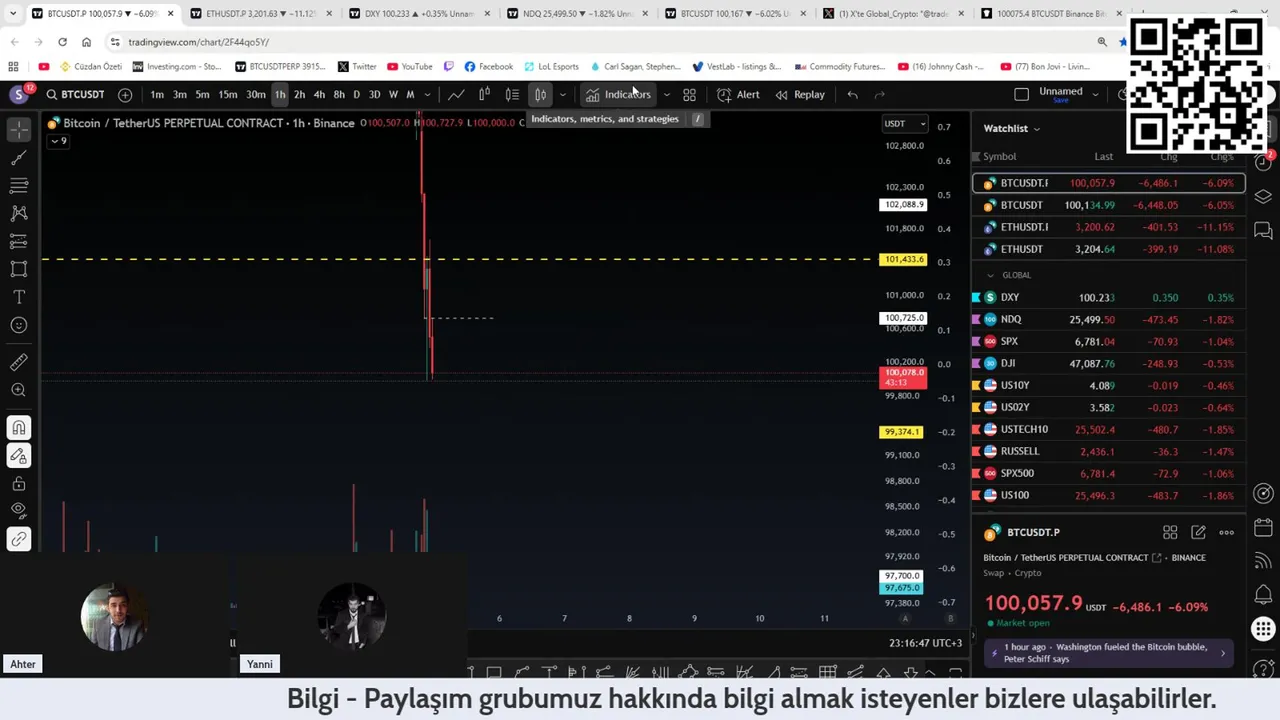Reload the TradingView page
The image size is (1280, 720).
pyautogui.click(x=62, y=42)
